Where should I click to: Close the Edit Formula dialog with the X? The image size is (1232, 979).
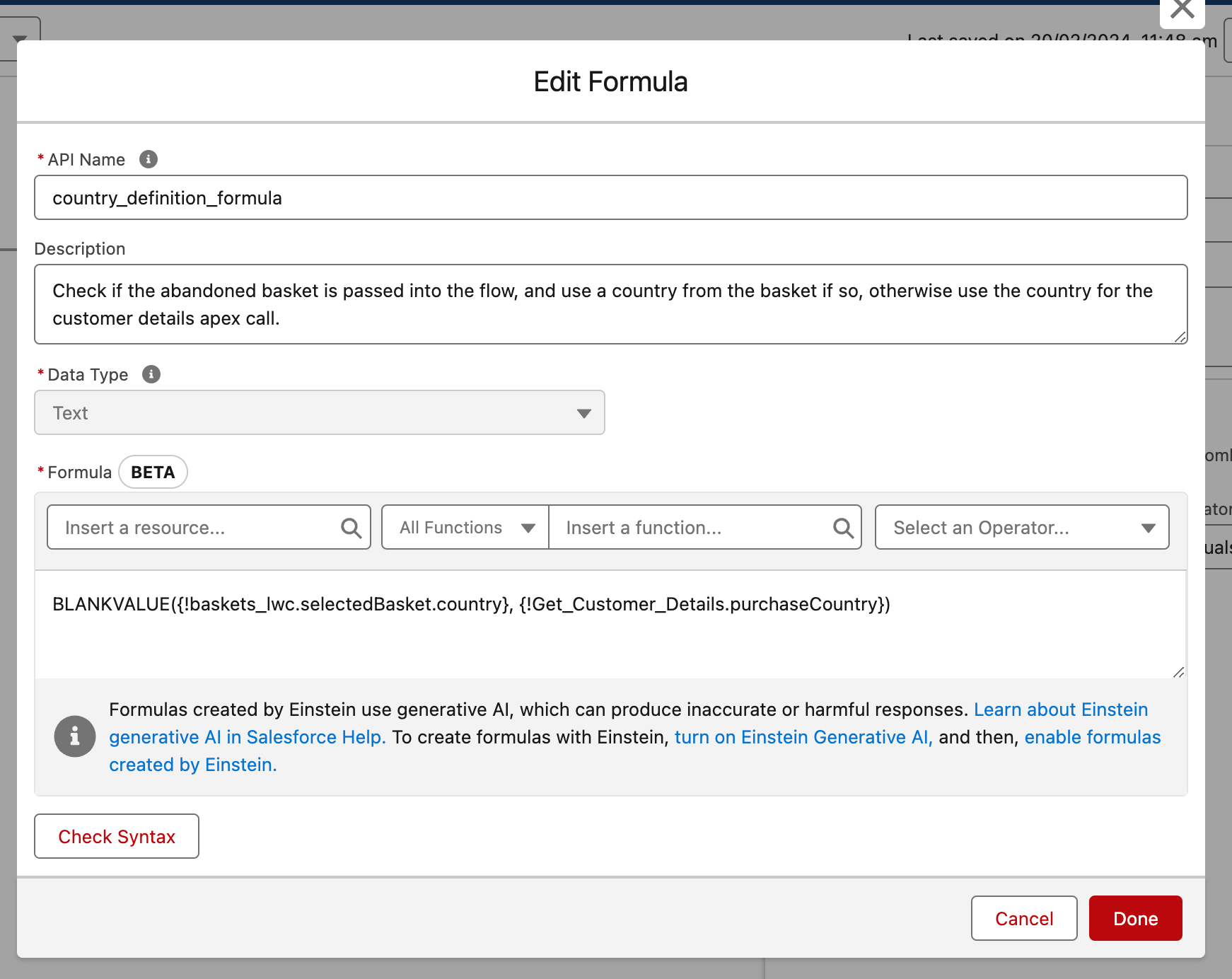[1182, 10]
